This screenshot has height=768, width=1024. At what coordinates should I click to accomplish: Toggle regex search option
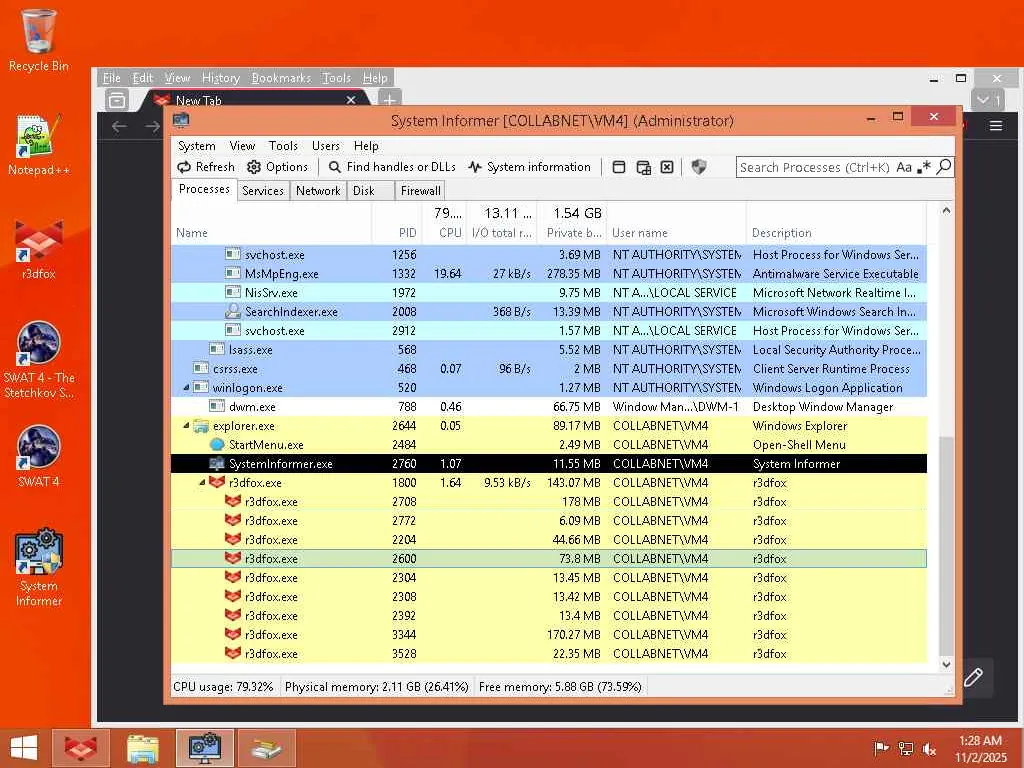click(x=923, y=167)
